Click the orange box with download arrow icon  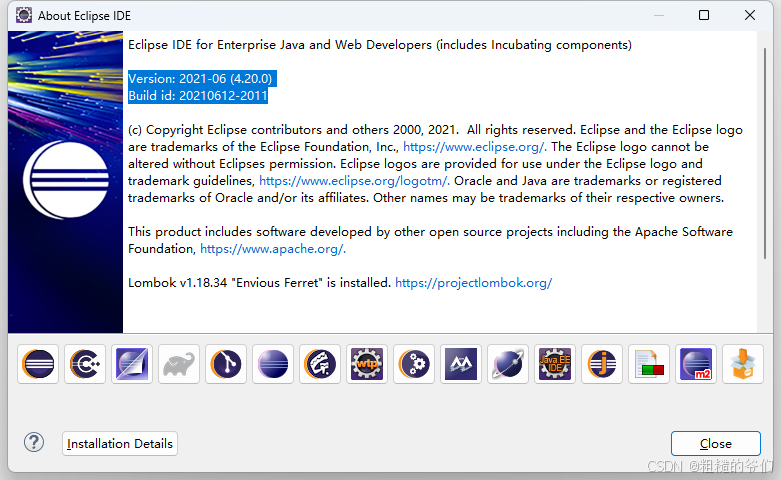[x=743, y=364]
